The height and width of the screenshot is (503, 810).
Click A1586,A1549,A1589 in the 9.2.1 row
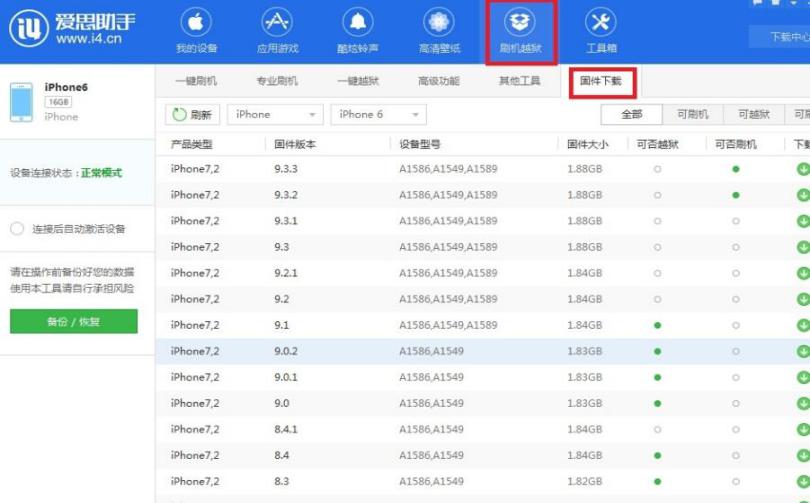(448, 273)
